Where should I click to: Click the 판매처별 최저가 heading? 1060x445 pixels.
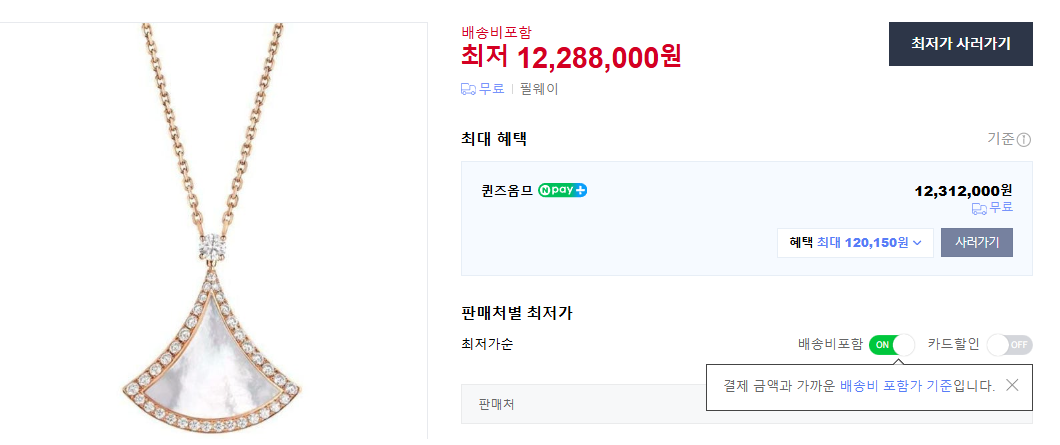516,313
